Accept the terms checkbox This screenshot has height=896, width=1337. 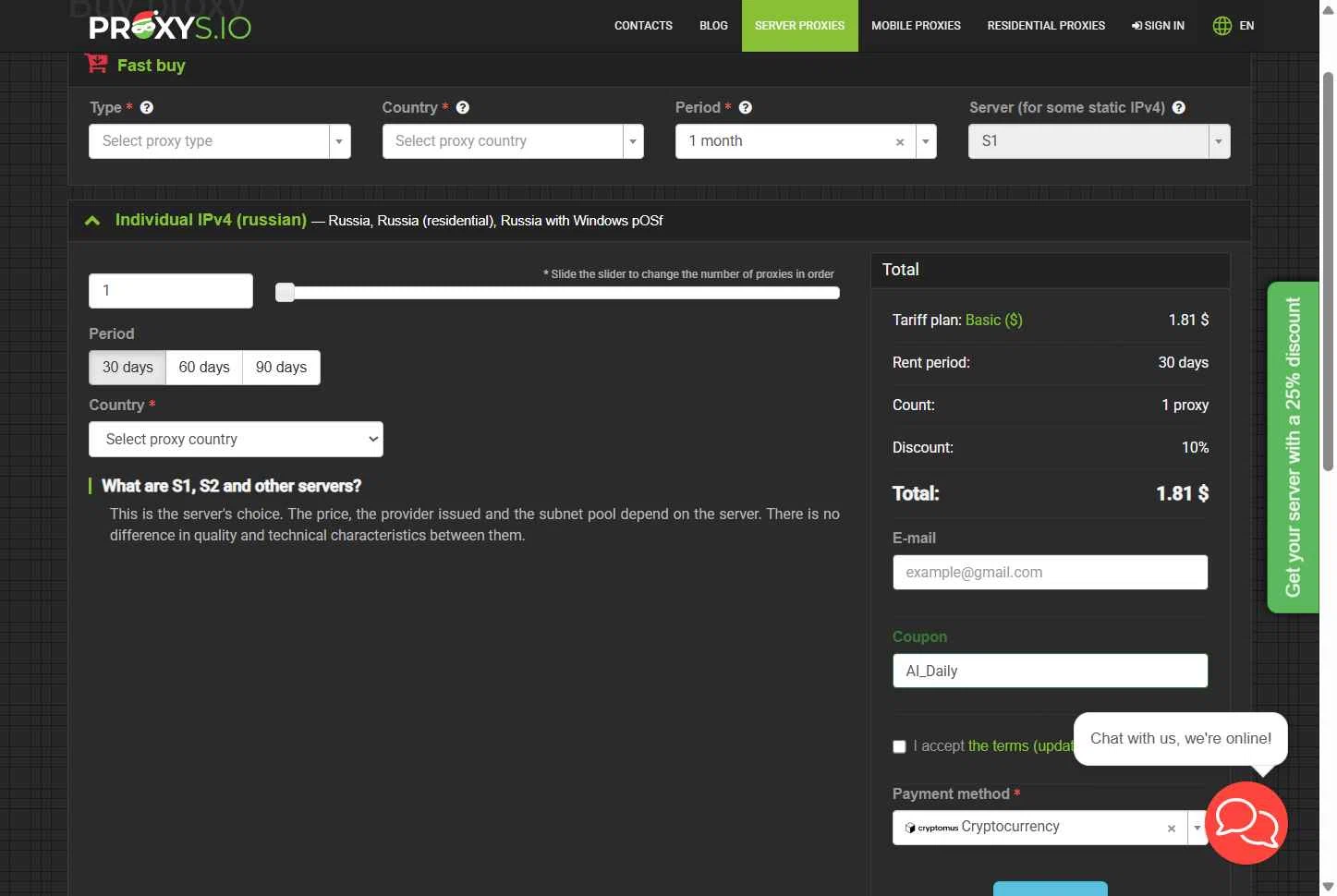pos(899,746)
